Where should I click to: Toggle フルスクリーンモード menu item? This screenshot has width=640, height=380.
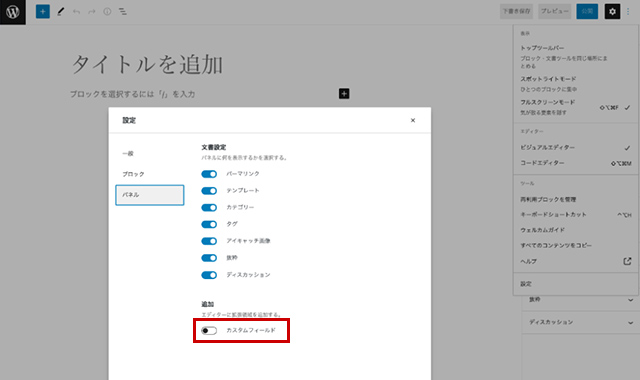[x=576, y=107]
